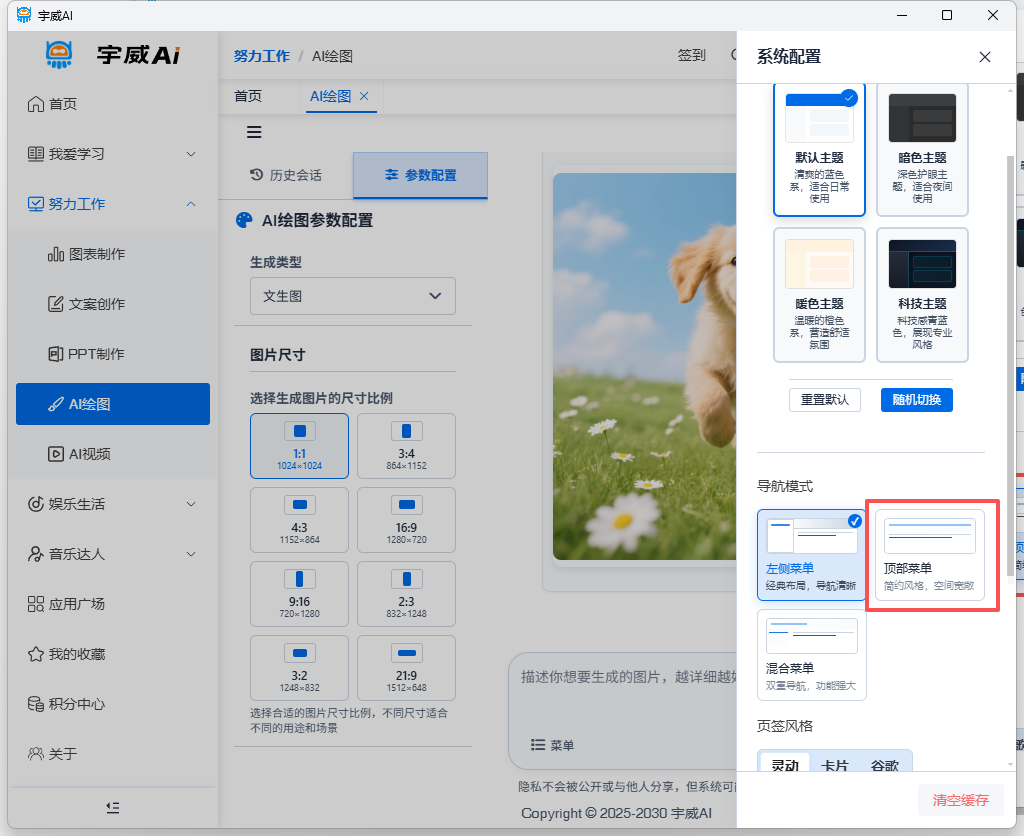Screen dimensions: 1024x836
Task: Click the hamburger menu icon above history tab
Action: [x=254, y=132]
